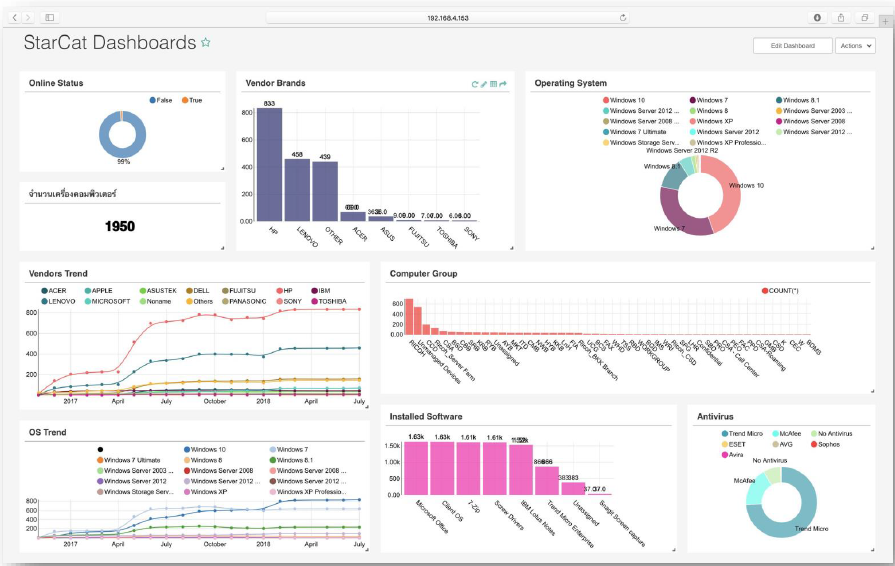Click the browser address bar
The width and height of the screenshot is (895, 566).
click(x=448, y=18)
